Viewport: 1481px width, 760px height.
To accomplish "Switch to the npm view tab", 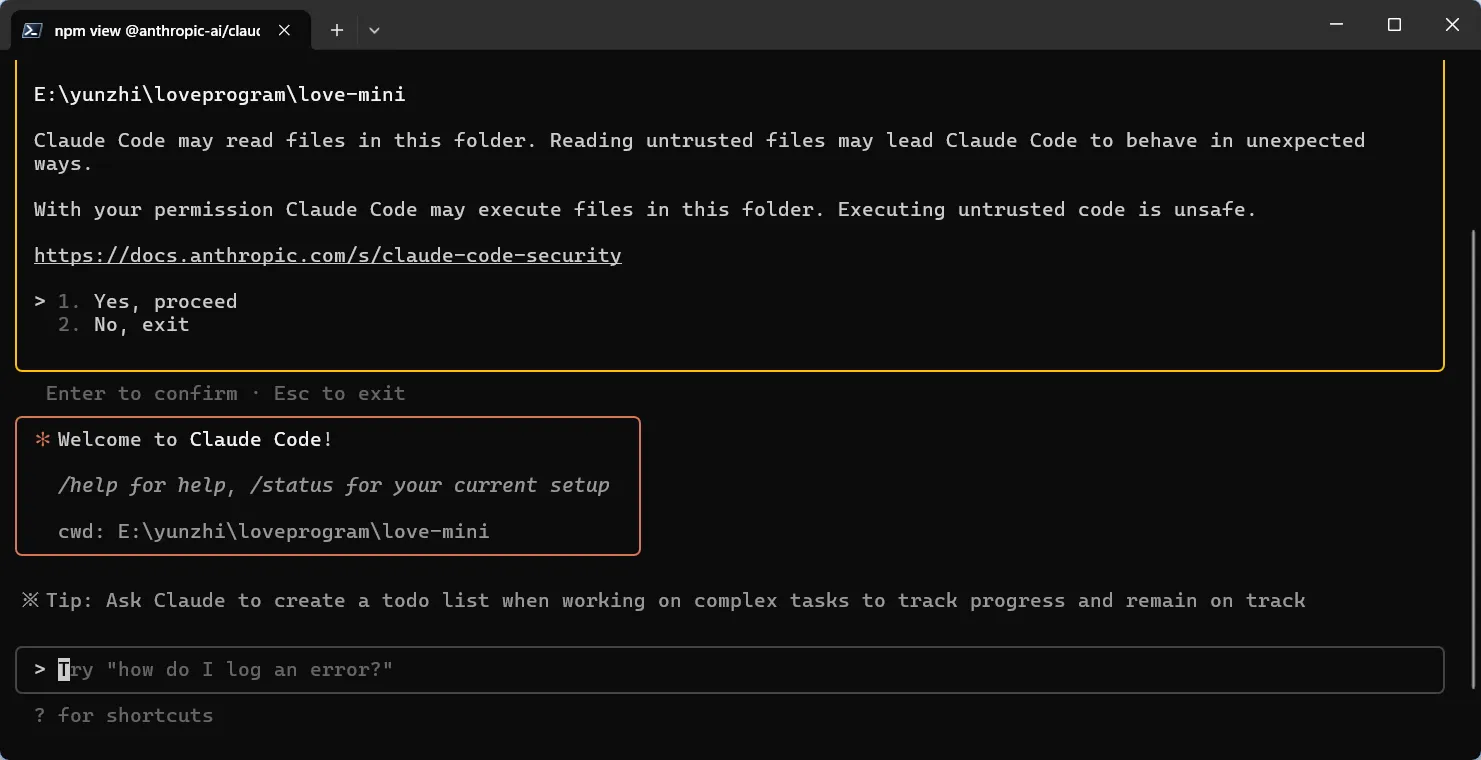I will coord(157,30).
